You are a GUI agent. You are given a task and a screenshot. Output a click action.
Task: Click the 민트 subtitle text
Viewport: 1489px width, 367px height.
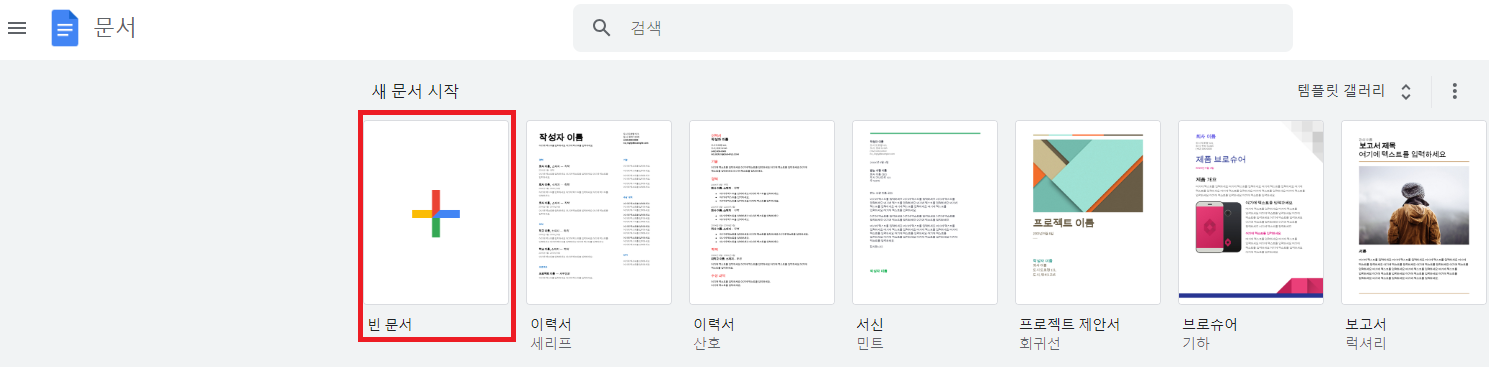(870, 344)
